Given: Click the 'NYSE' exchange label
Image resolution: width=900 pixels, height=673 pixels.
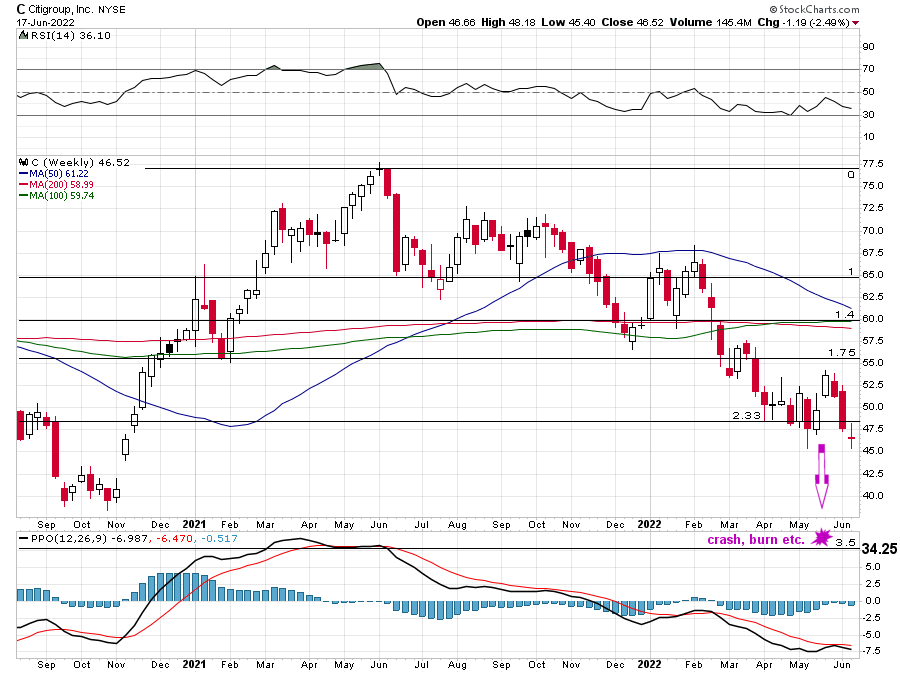Looking at the screenshot, I should pyautogui.click(x=111, y=9).
